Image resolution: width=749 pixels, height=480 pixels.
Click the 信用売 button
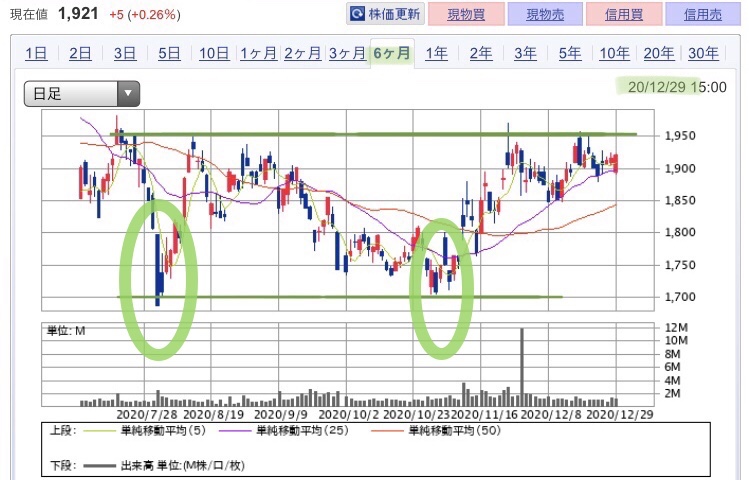click(x=703, y=14)
